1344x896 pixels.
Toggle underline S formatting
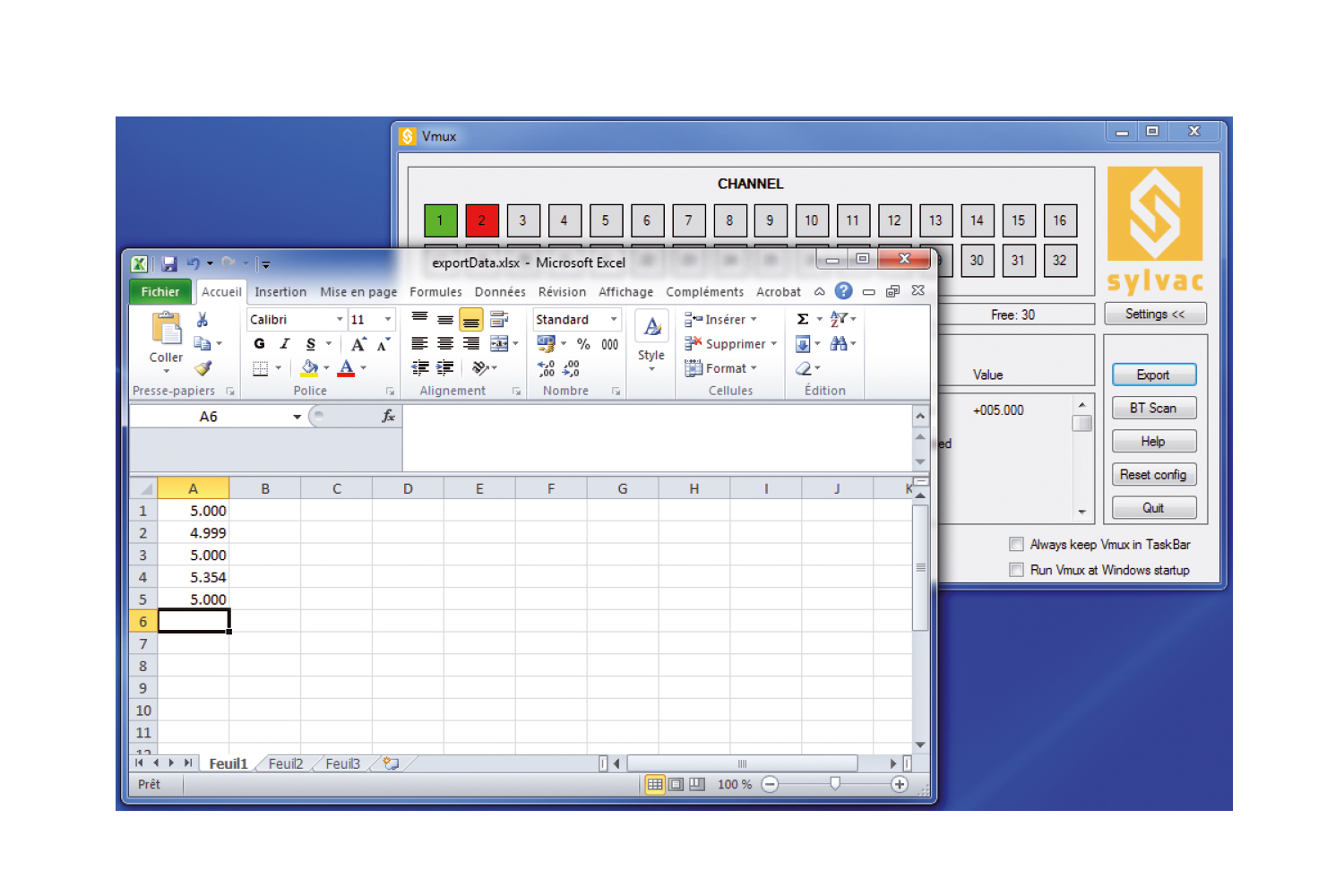pyautogui.click(x=311, y=343)
